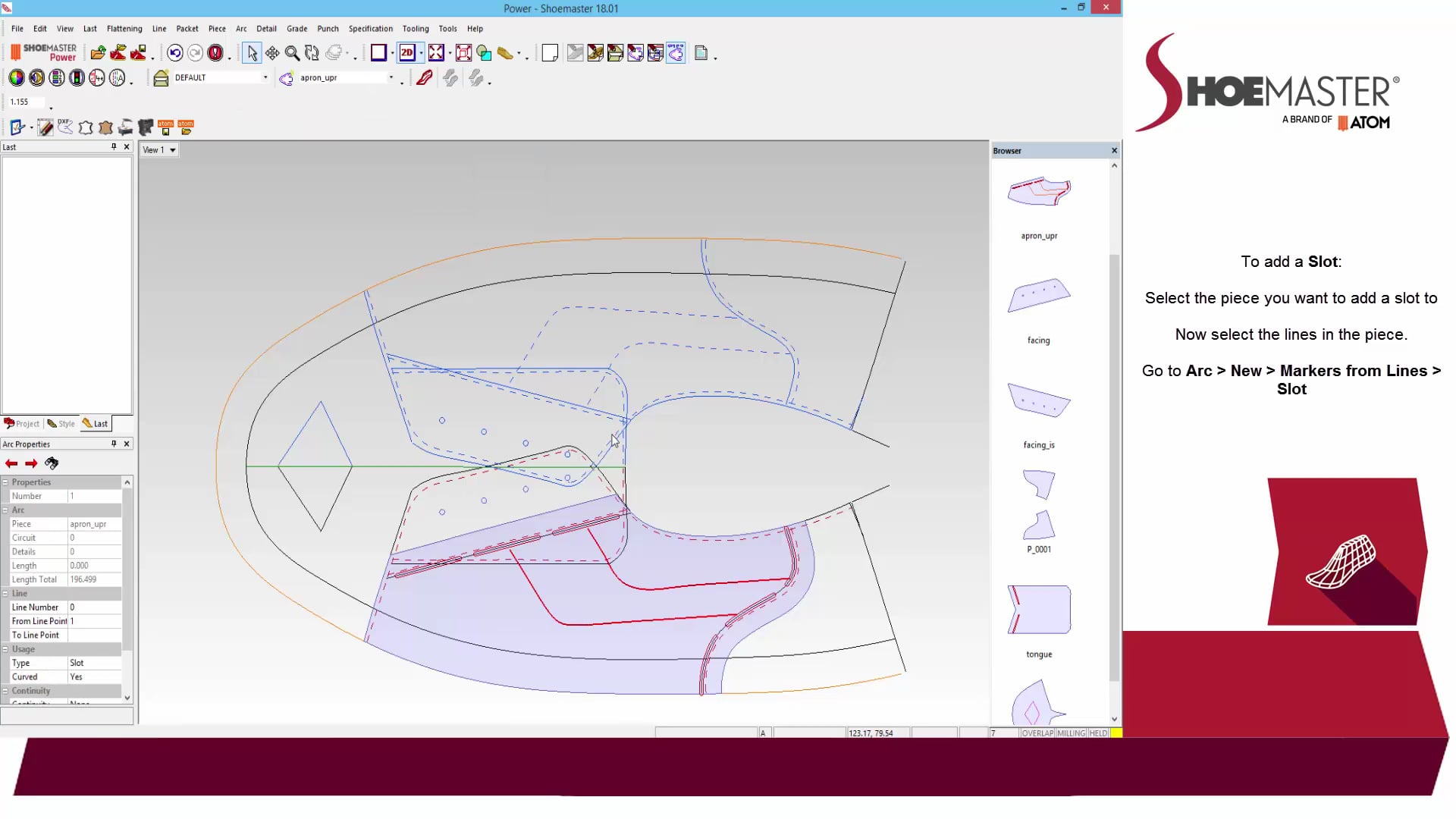Click the red zoom extents icon

[464, 53]
